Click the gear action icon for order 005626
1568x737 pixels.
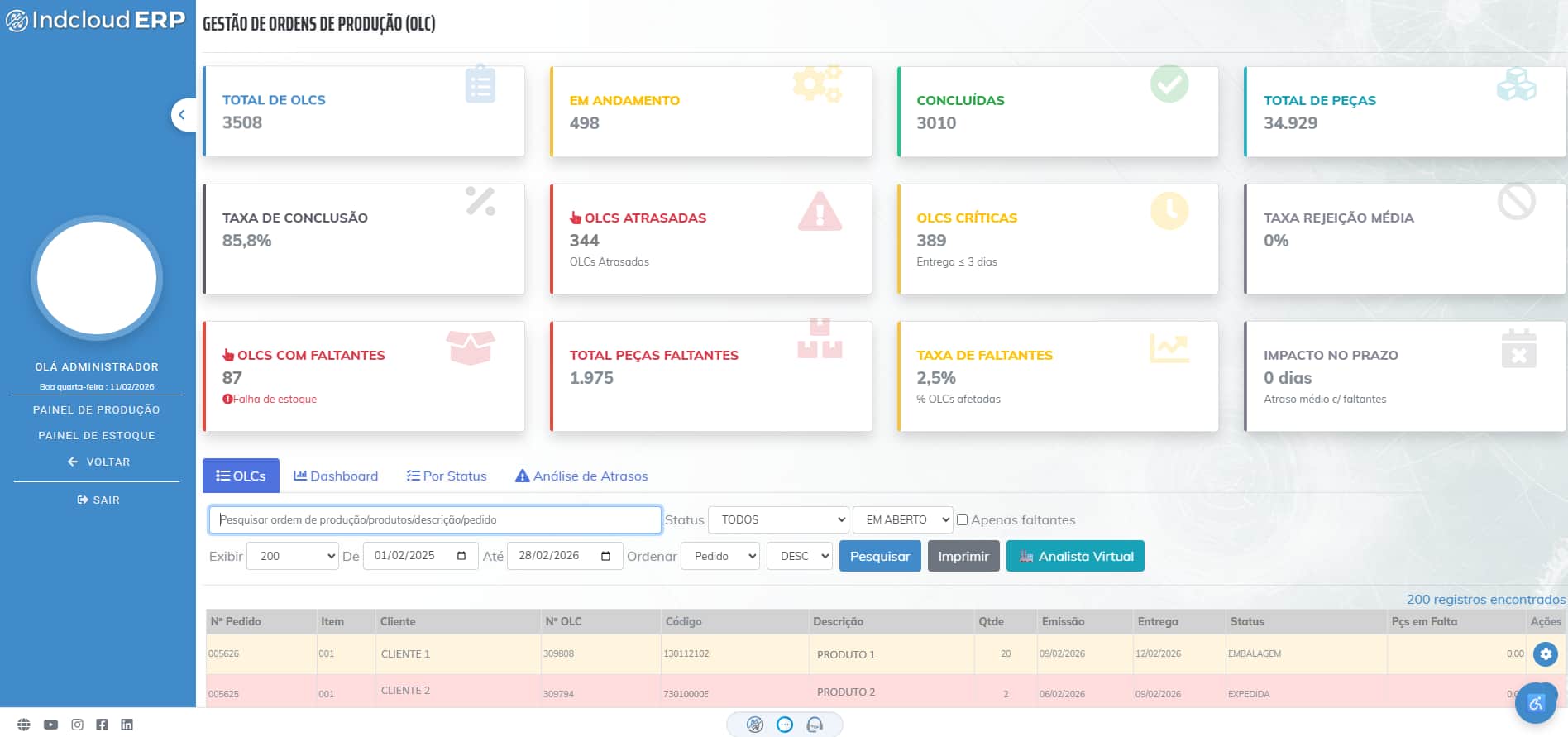click(x=1545, y=654)
